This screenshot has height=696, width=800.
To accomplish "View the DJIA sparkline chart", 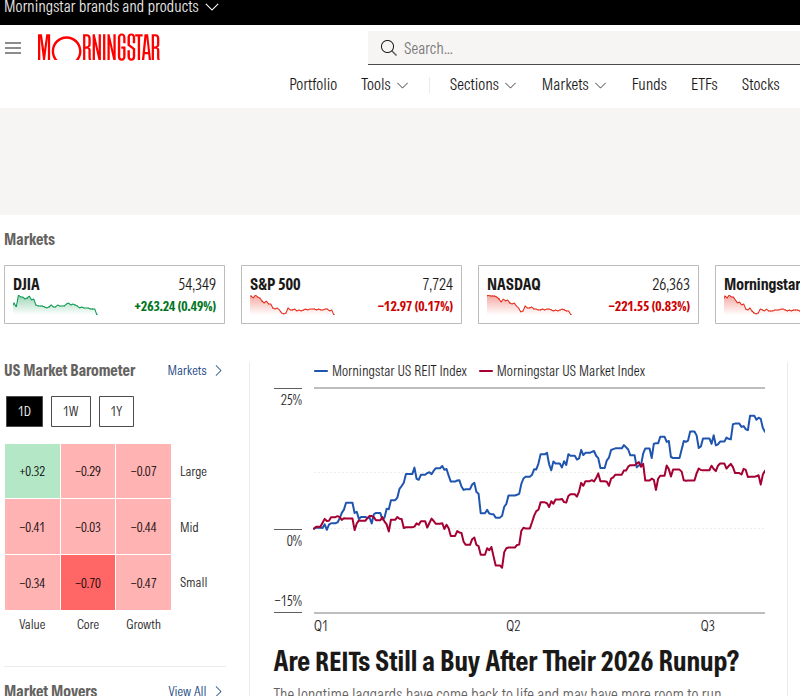I will pos(55,305).
